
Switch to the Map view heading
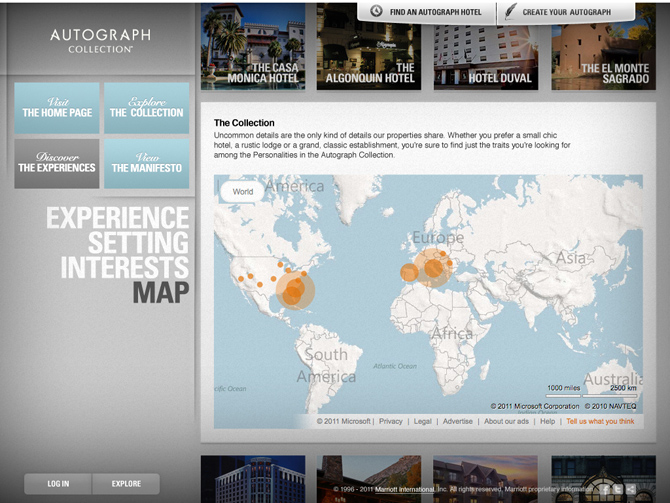coord(161,293)
